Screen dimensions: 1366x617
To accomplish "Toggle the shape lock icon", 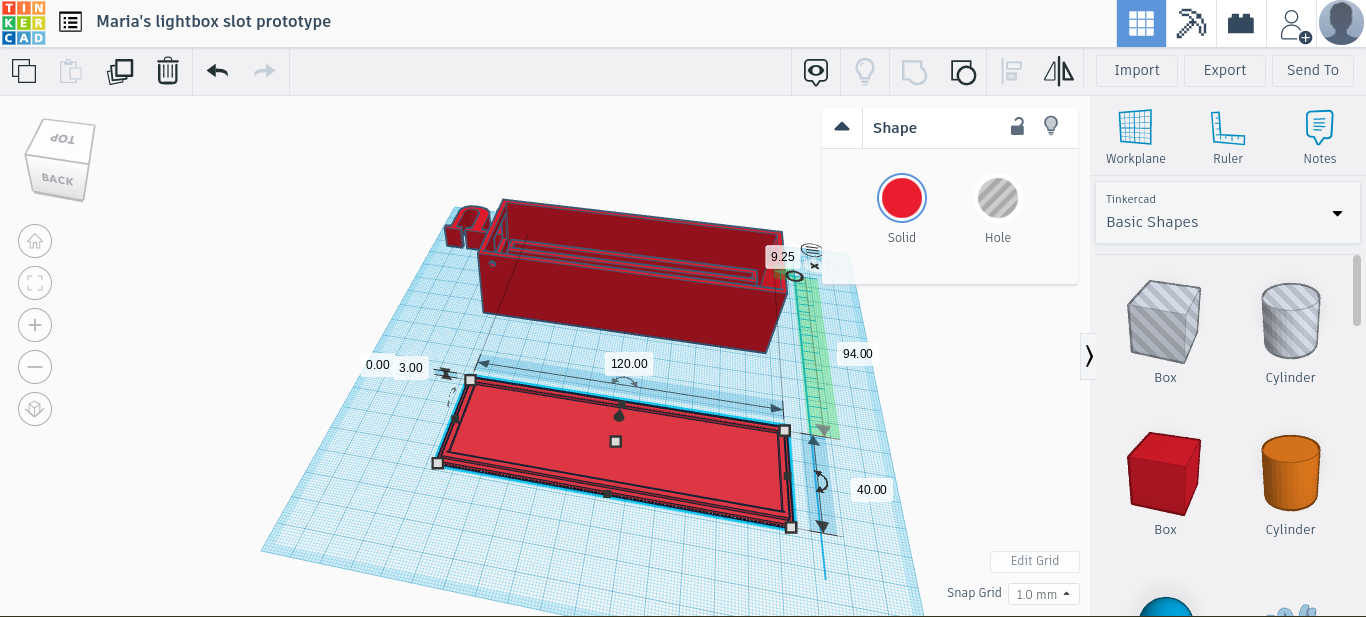I will pos(1017,126).
